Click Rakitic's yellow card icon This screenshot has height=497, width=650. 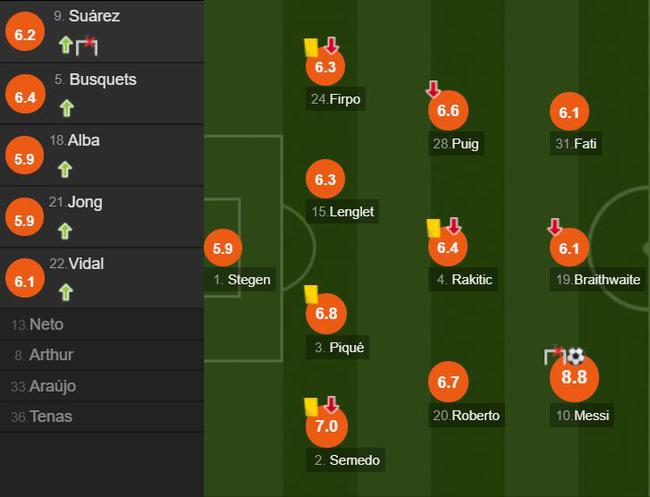(434, 228)
